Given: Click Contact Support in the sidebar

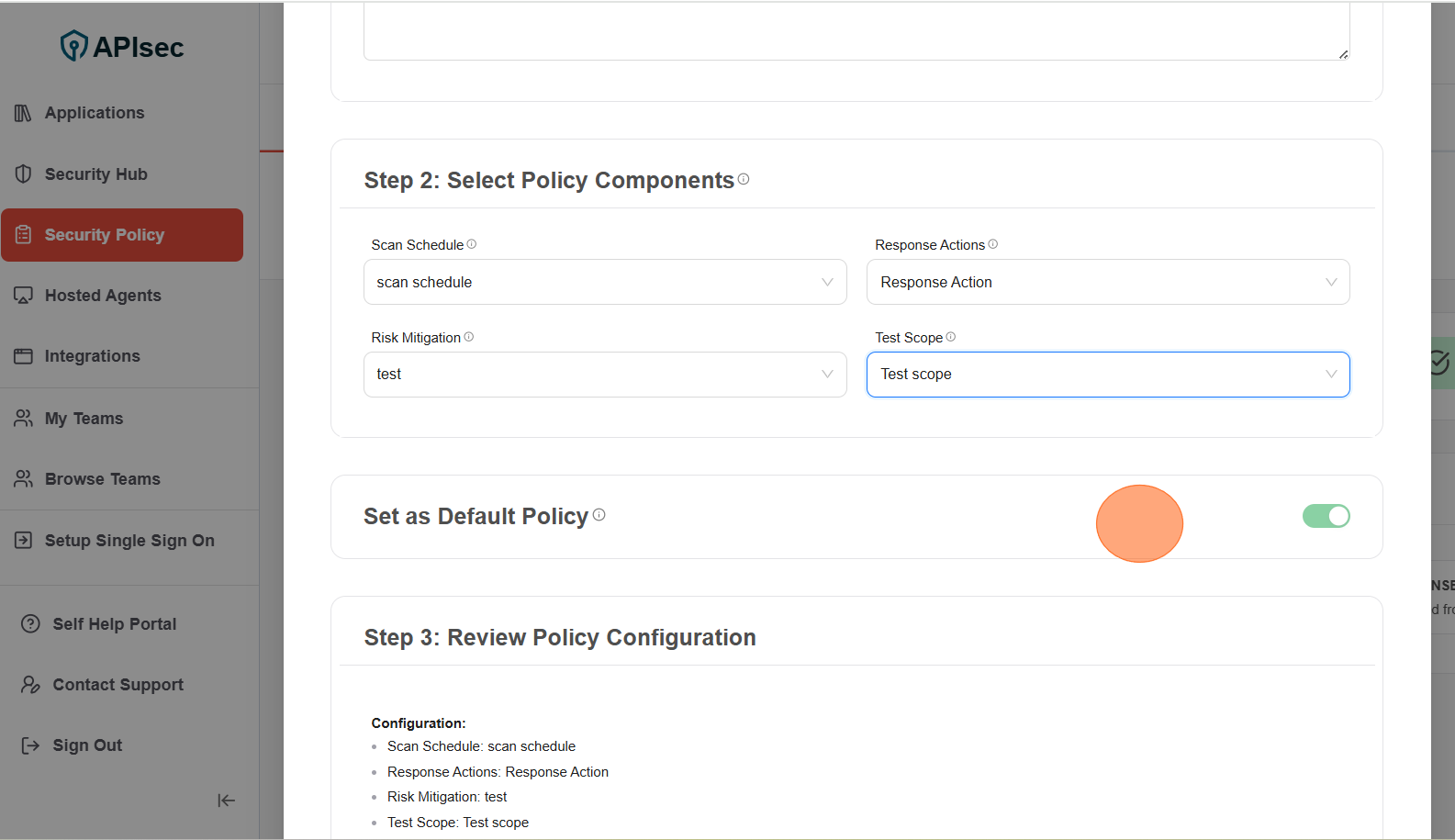Looking at the screenshot, I should click(118, 685).
